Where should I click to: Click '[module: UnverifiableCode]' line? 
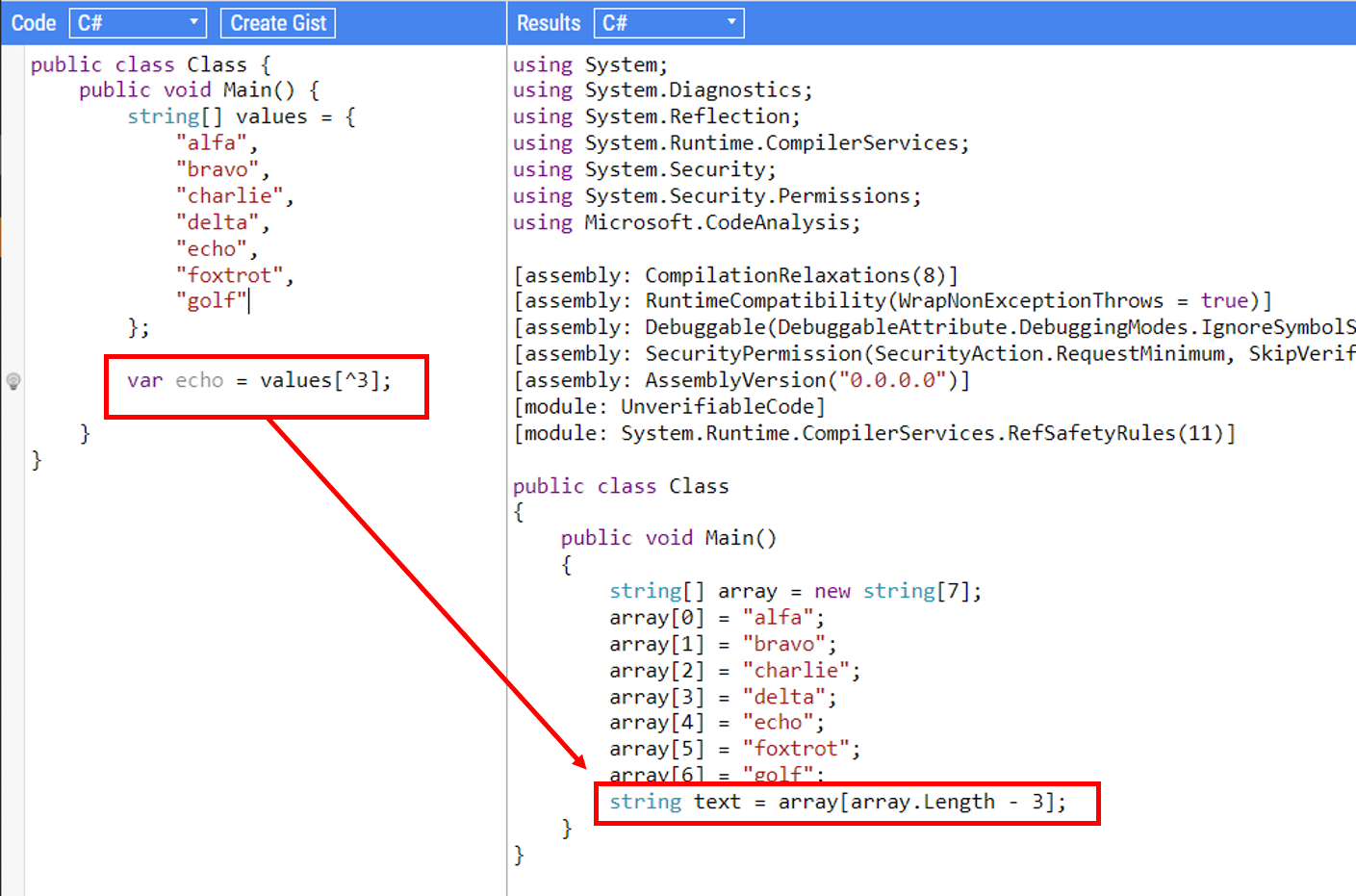(x=670, y=406)
